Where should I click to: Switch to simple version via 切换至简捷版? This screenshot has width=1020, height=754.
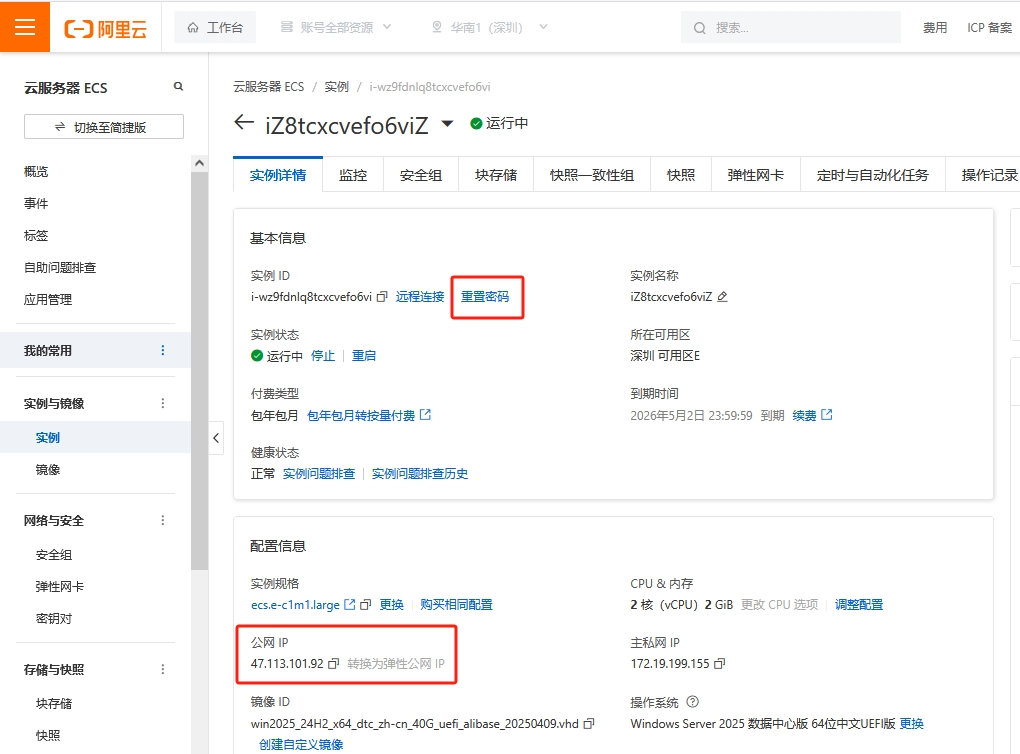click(103, 127)
